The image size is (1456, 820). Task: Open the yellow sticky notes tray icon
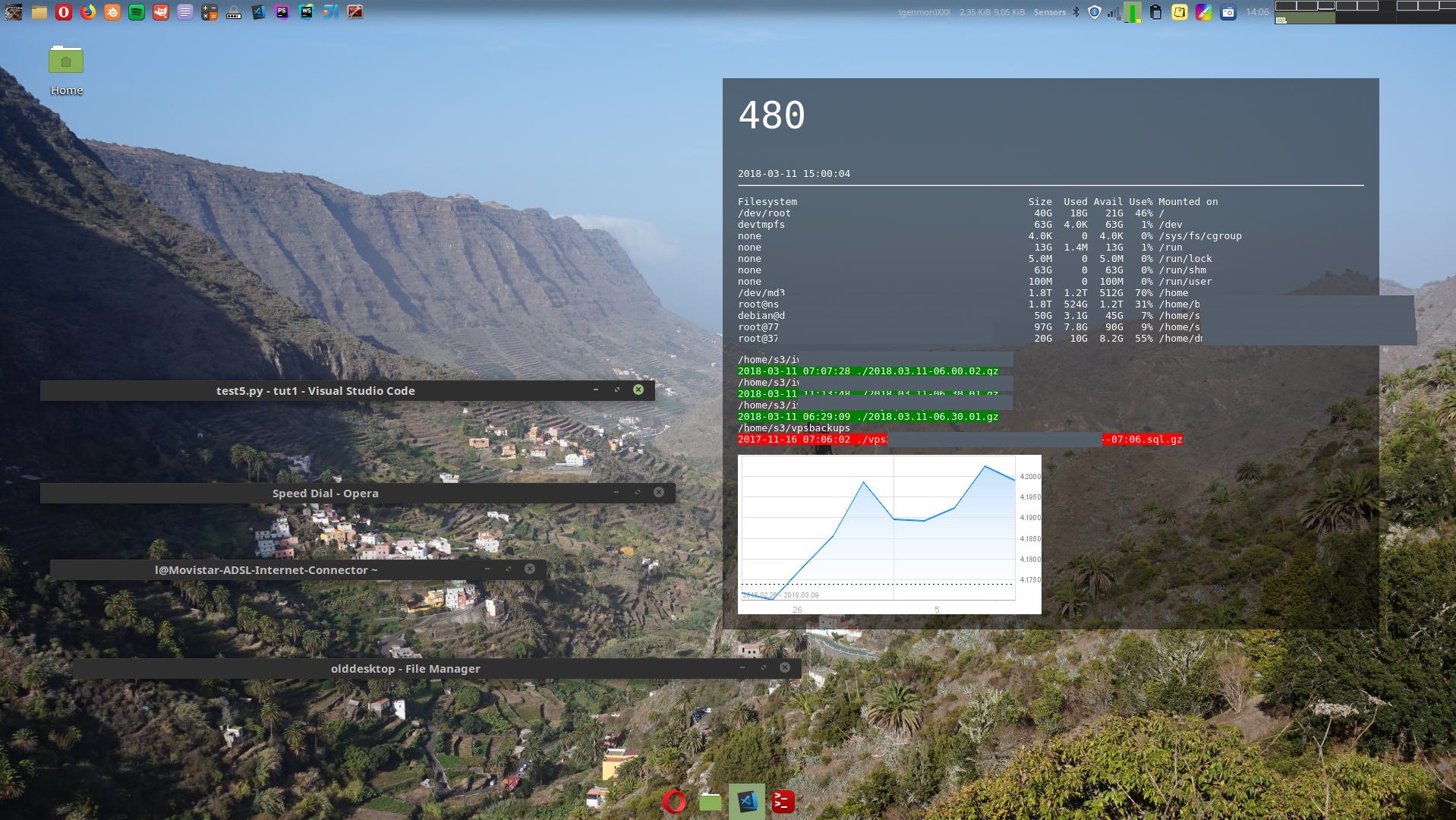click(1180, 12)
